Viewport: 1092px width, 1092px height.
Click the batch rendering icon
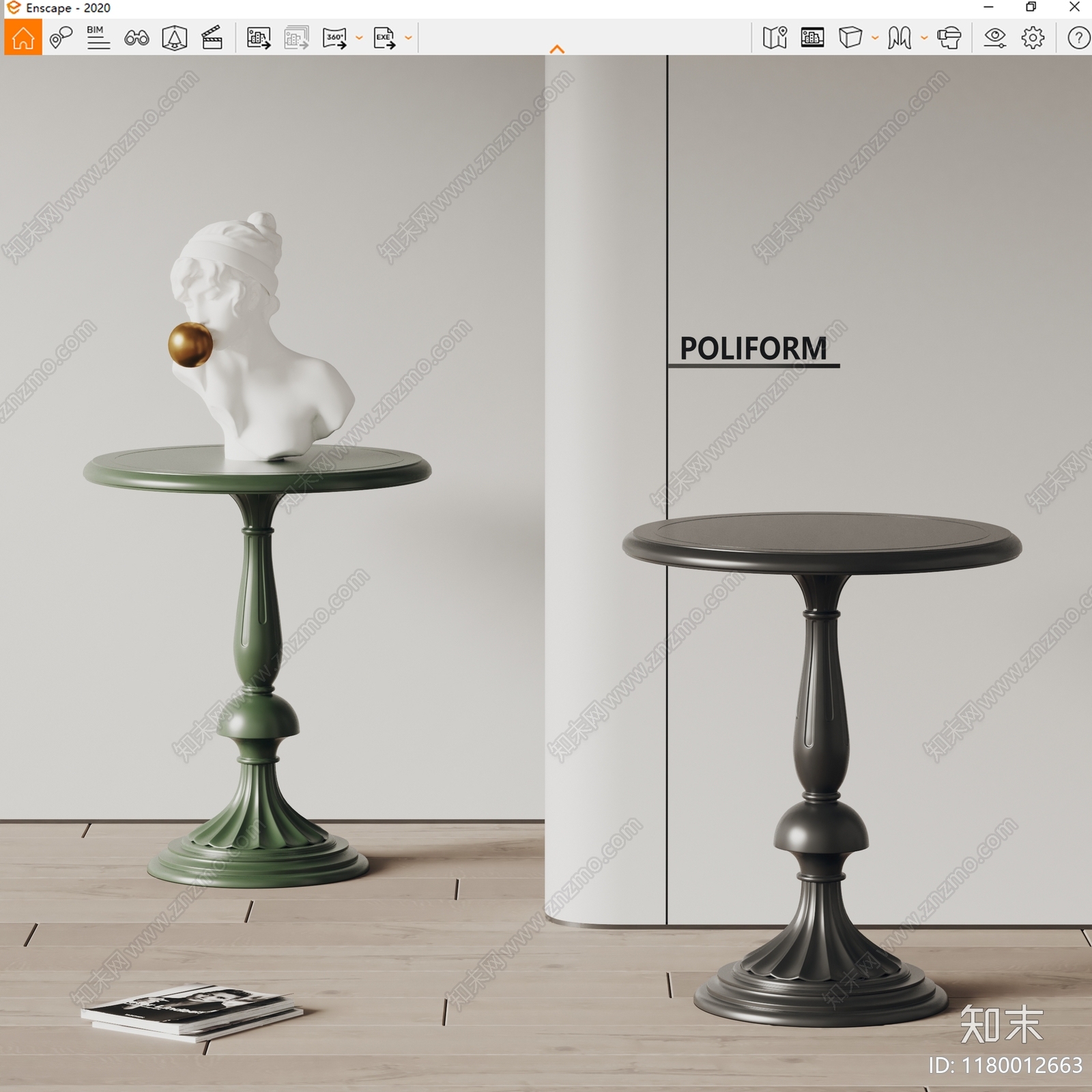[296, 38]
